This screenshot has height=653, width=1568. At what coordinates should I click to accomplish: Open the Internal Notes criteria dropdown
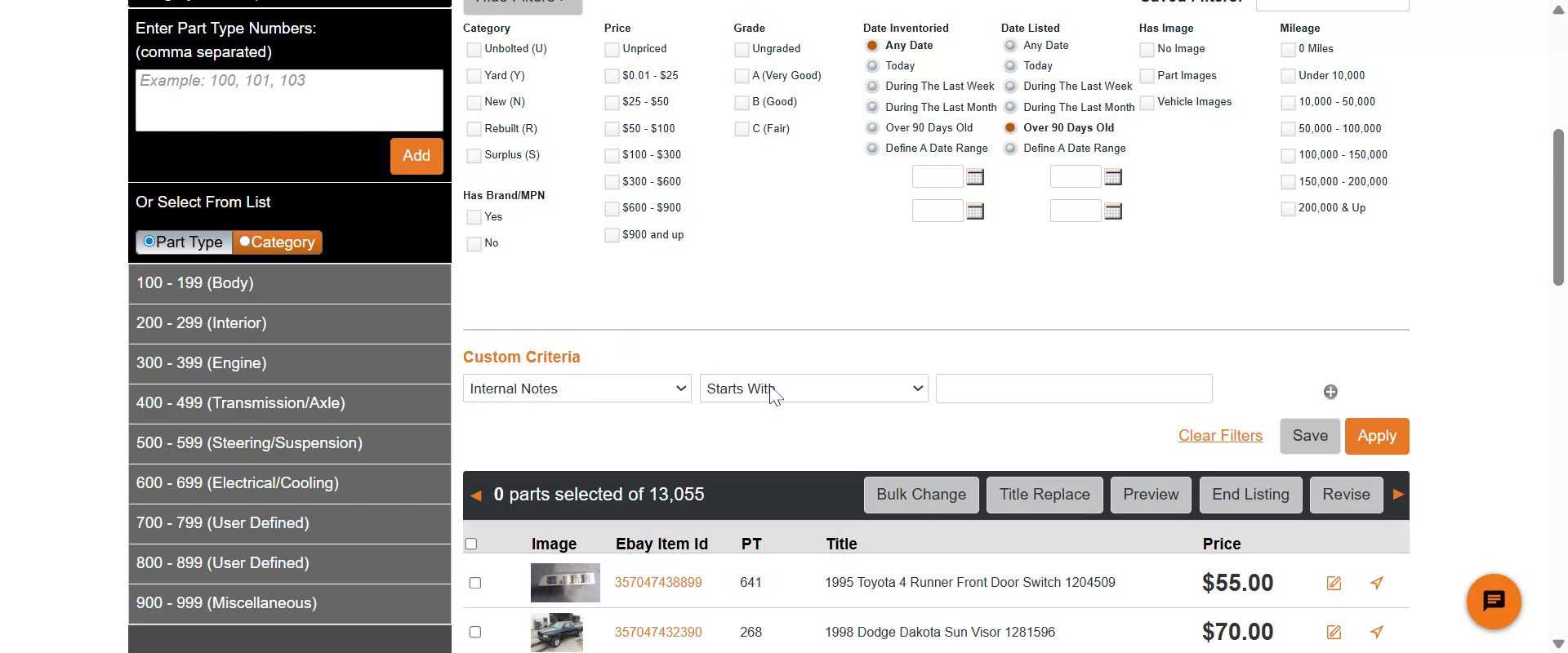tap(577, 389)
